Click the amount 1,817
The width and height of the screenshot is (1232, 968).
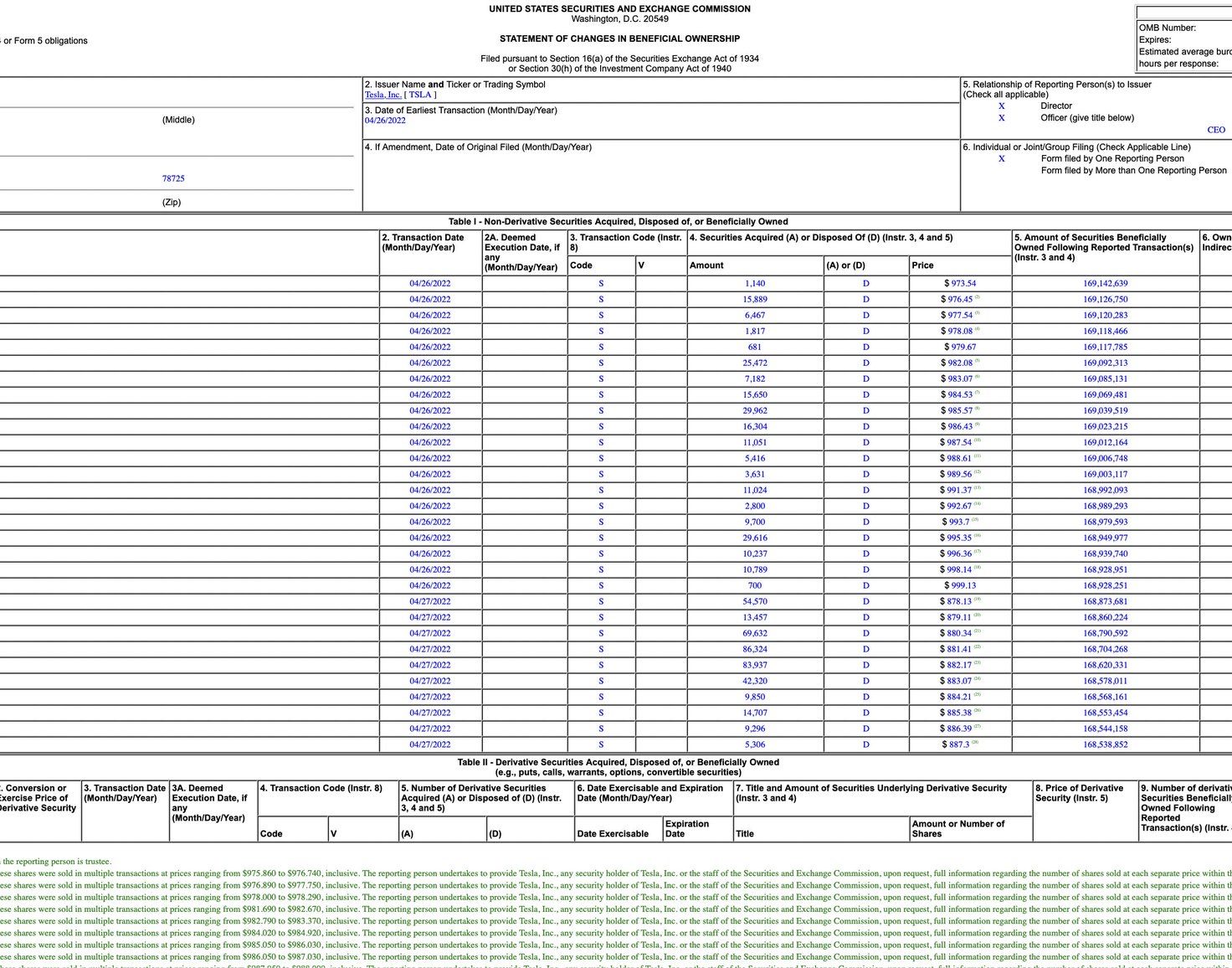(755, 332)
